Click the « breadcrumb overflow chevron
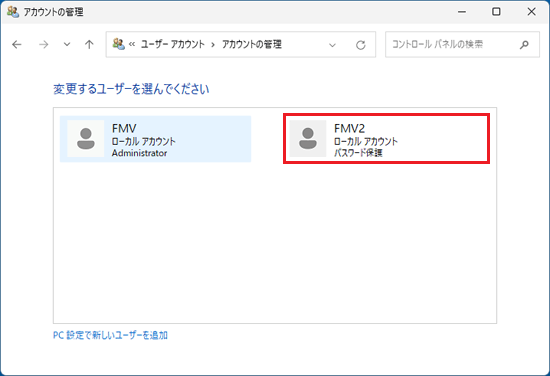This screenshot has height=376, width=550. [x=132, y=45]
